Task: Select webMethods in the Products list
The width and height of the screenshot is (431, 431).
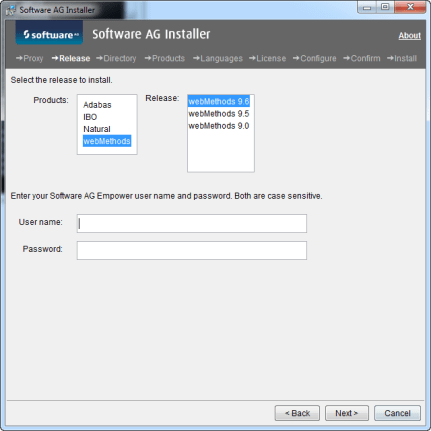Action: [107, 141]
